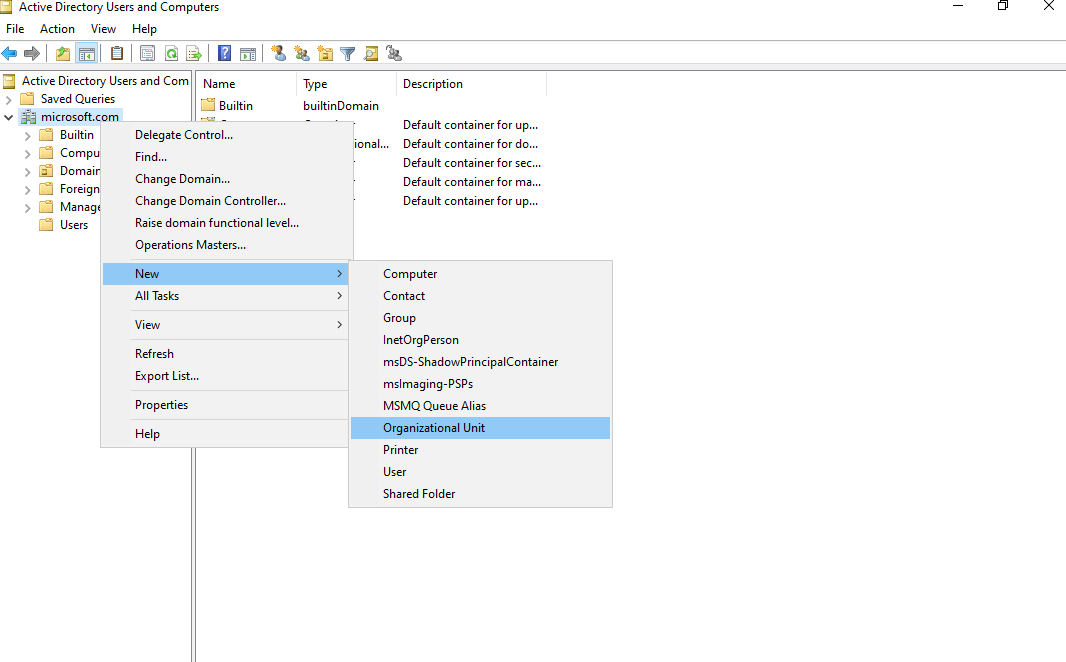Viewport: 1066px width, 662px height.
Task: Sort by the Name column header
Action: [247, 84]
